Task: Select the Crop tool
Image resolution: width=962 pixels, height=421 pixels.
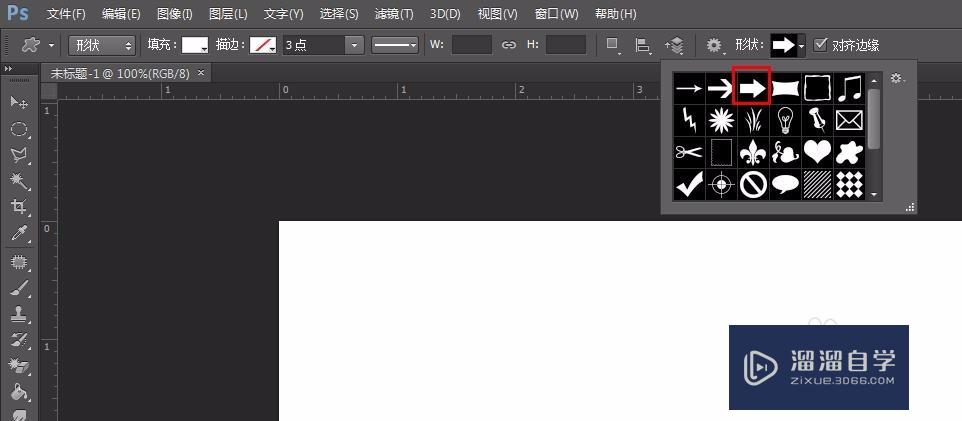Action: (20, 207)
